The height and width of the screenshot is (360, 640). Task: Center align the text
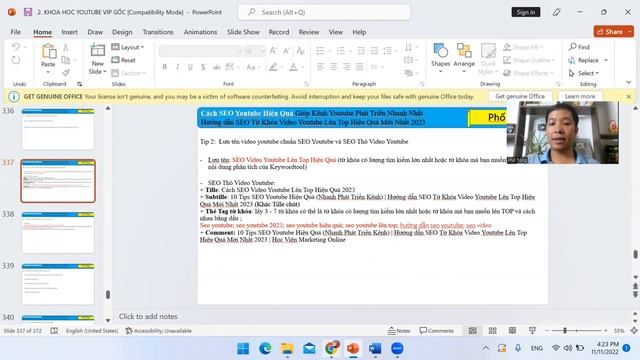tap(333, 67)
